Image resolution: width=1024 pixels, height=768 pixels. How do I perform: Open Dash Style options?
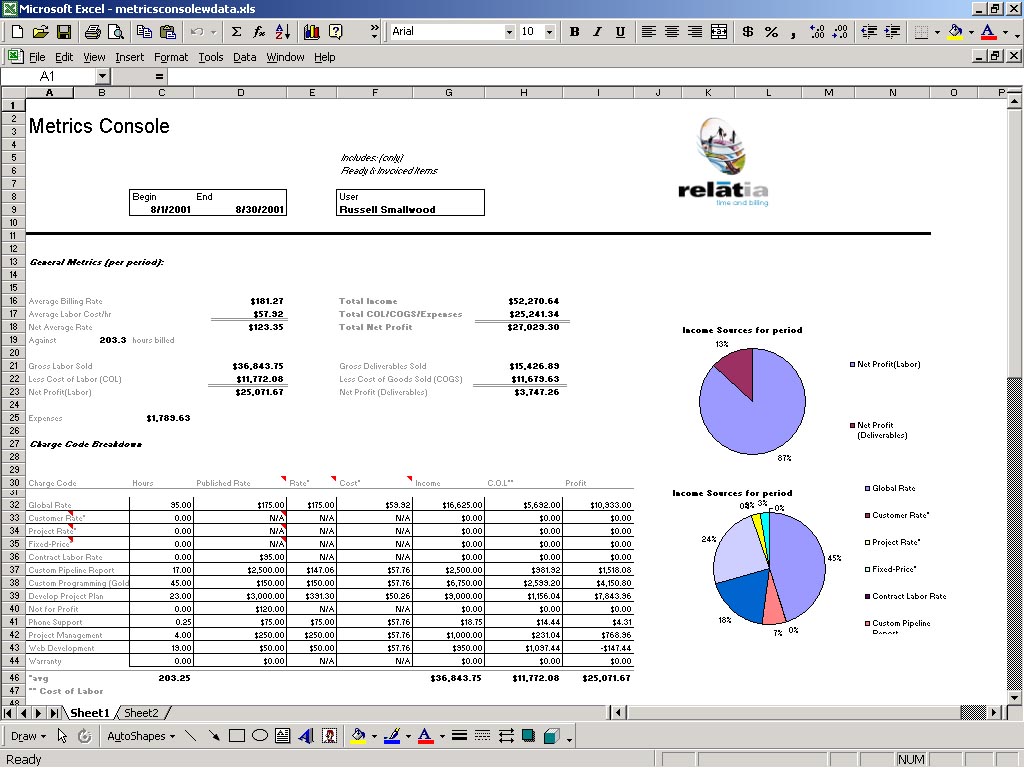483,736
